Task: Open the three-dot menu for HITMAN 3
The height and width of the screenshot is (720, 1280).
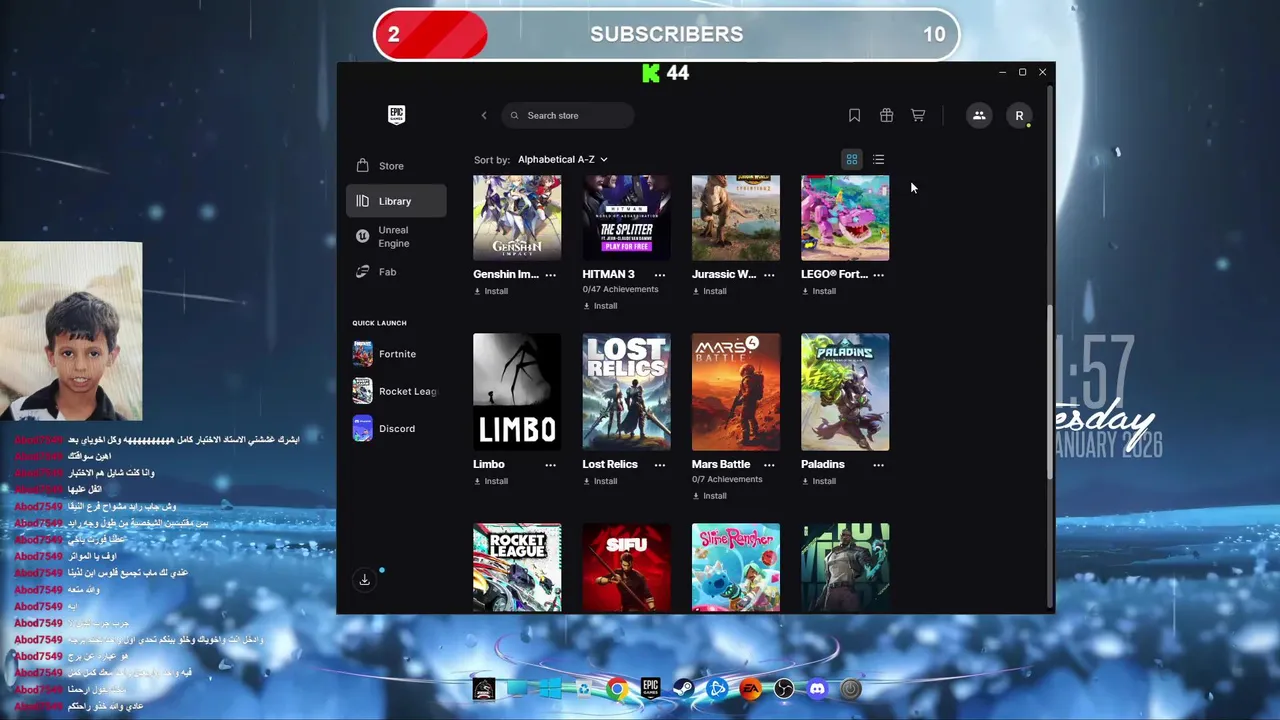Action: (x=660, y=274)
